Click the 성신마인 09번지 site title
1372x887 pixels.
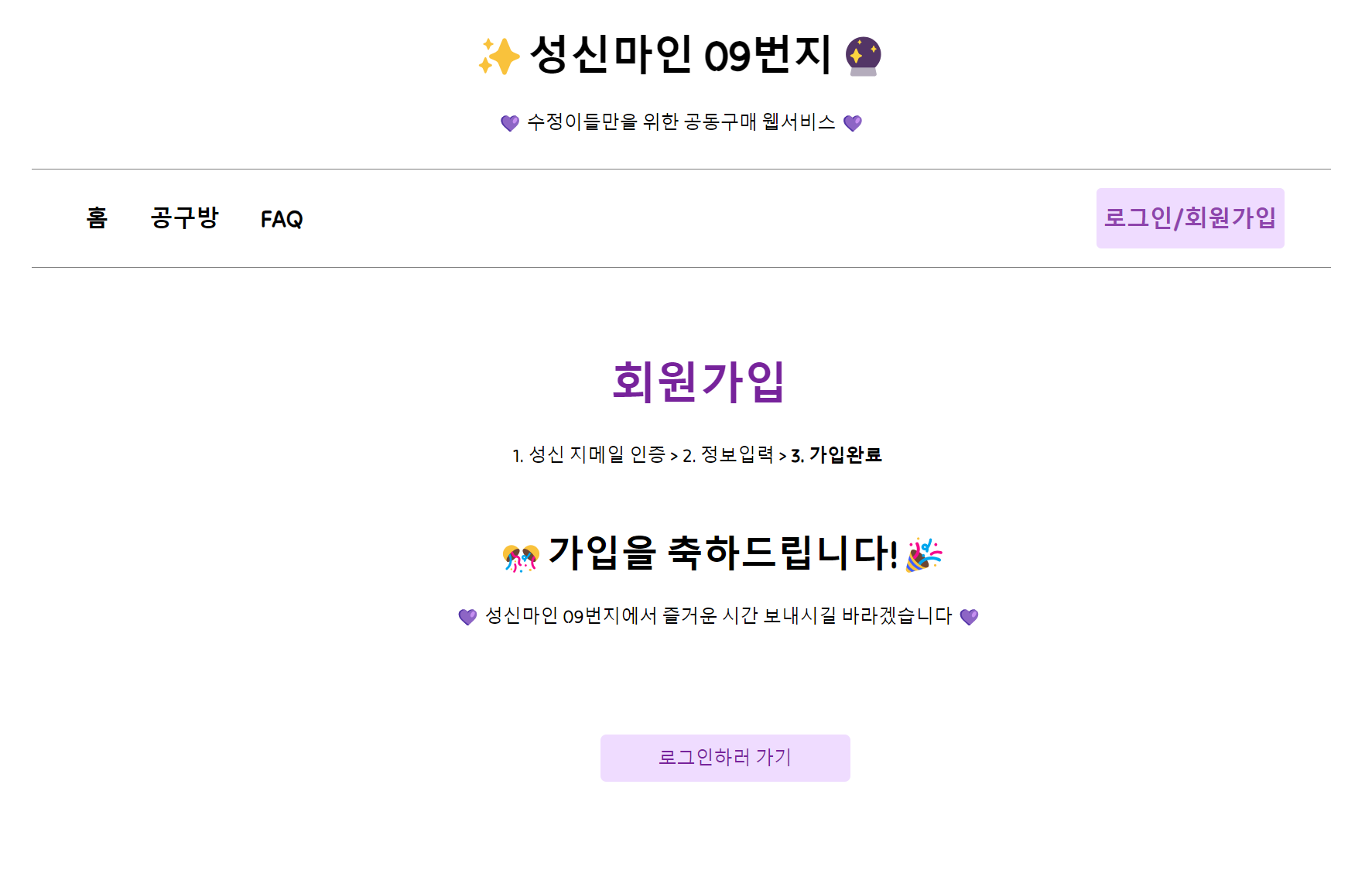[x=684, y=56]
